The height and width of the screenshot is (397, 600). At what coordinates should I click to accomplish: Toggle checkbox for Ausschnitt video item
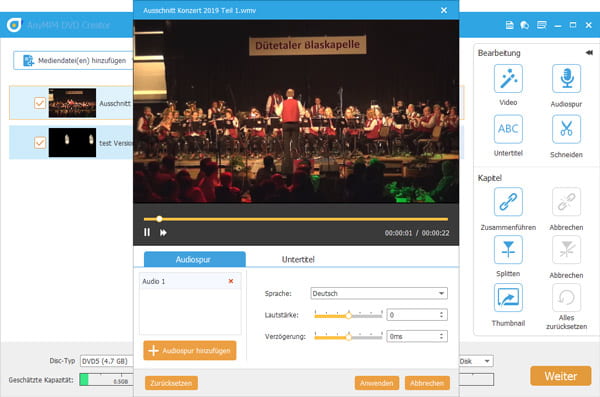(40, 103)
